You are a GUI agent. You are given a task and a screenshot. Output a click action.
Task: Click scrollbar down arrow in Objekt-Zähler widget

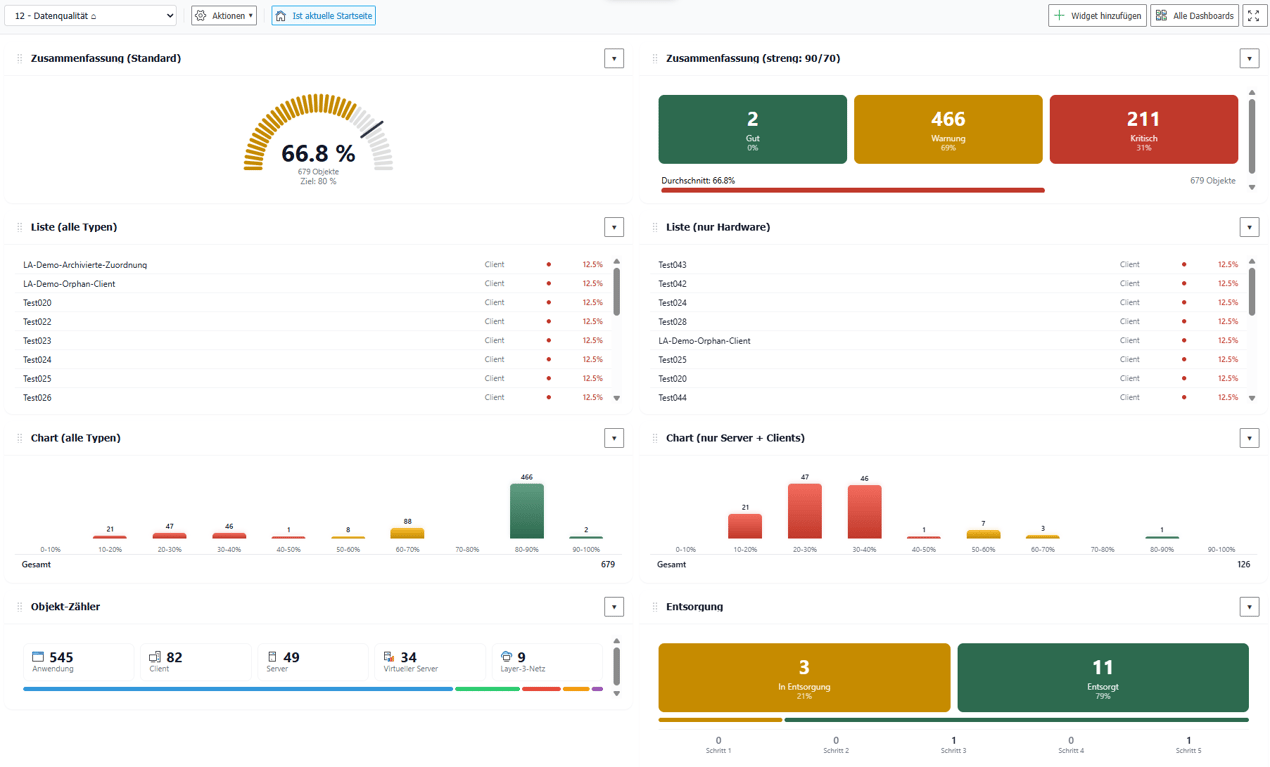(x=616, y=693)
